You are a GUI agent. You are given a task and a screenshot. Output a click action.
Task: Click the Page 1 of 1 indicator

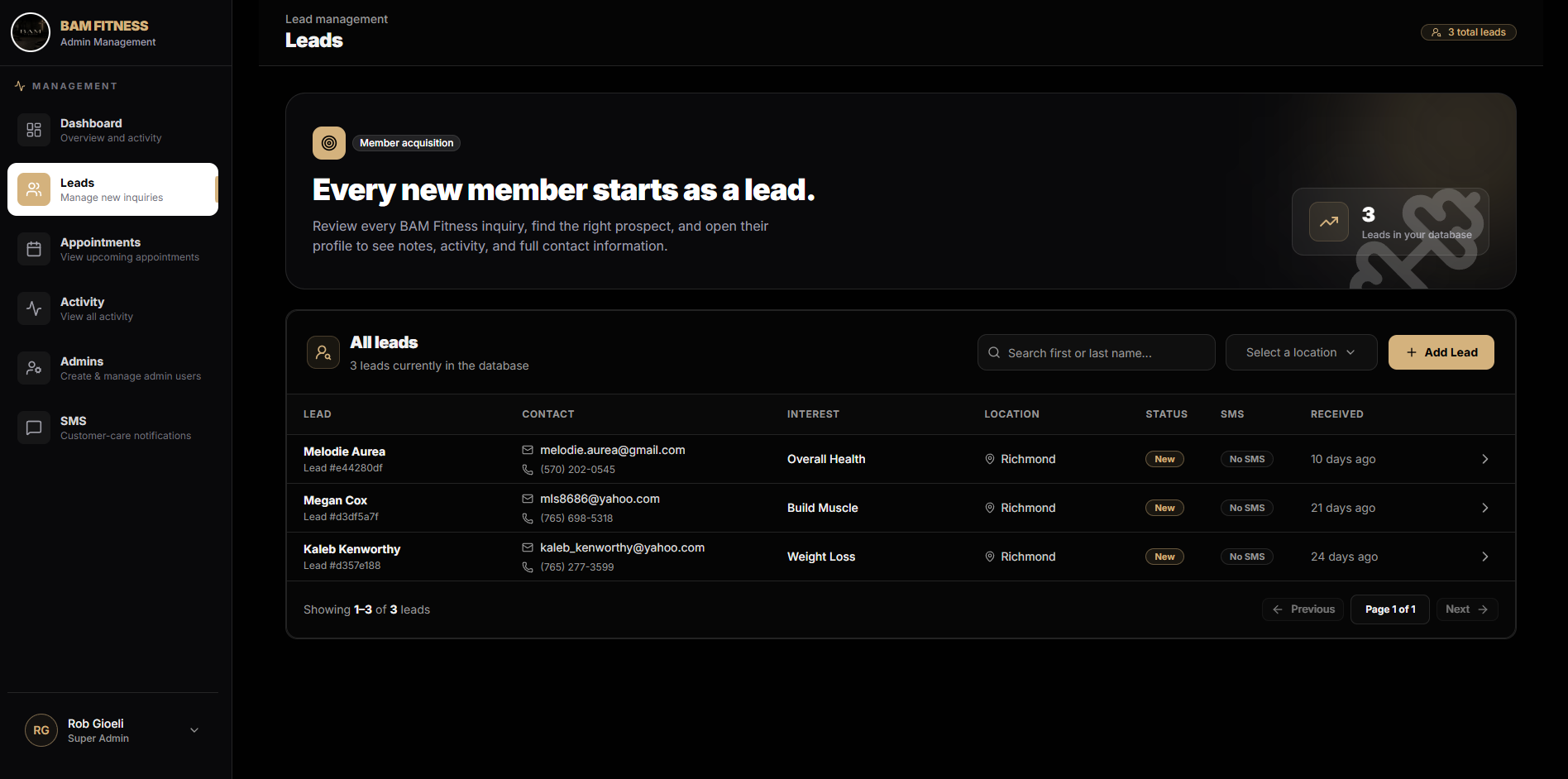[1389, 609]
